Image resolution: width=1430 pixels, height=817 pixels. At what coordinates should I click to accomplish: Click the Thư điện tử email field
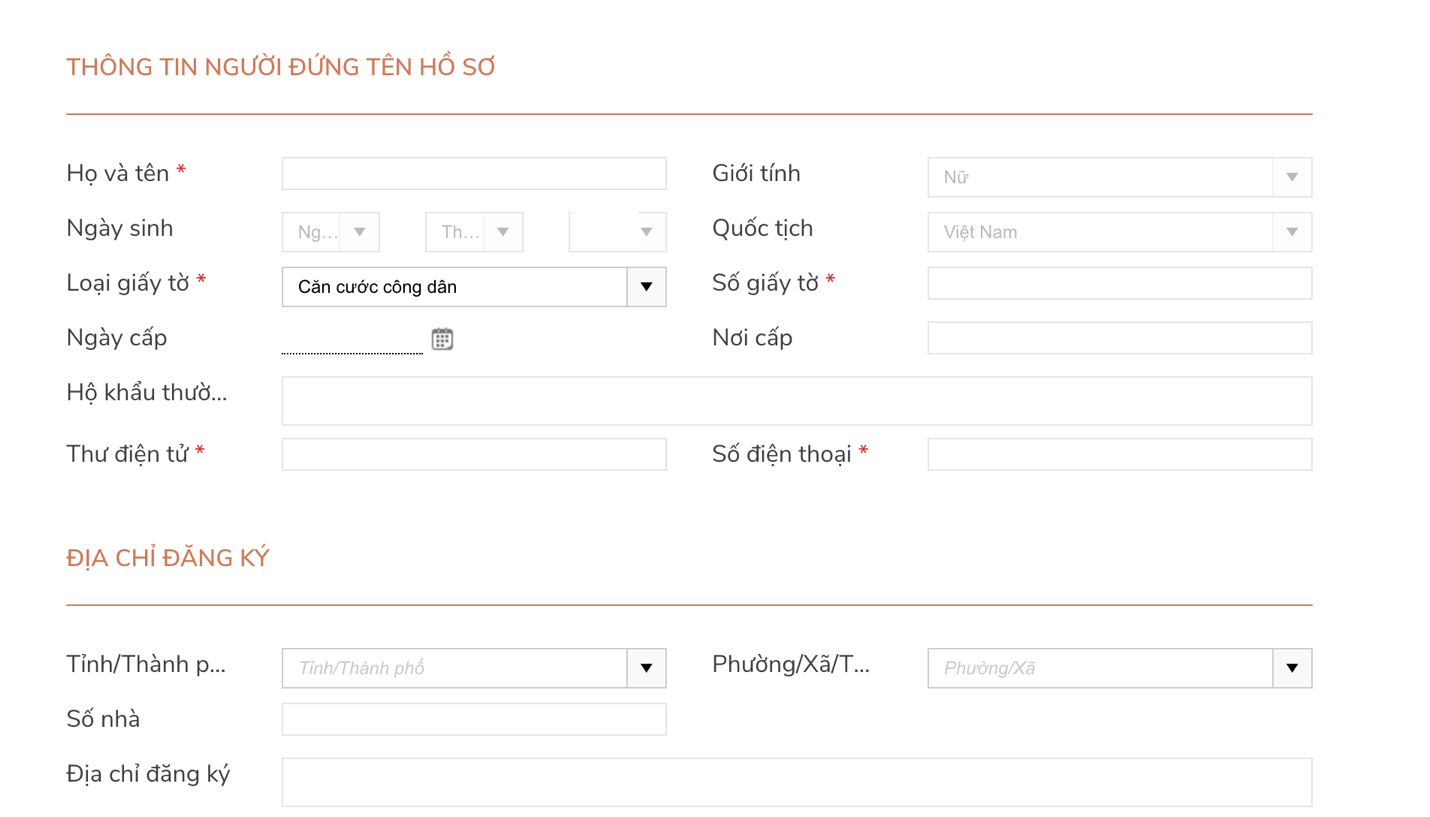click(x=473, y=455)
